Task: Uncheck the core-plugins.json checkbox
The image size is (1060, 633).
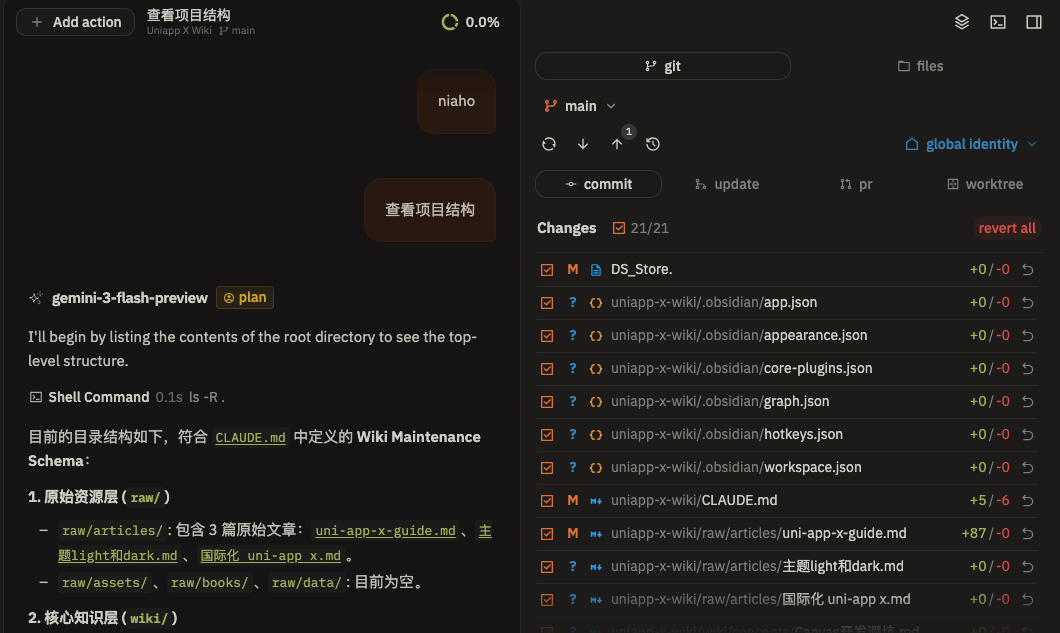Action: pos(547,369)
